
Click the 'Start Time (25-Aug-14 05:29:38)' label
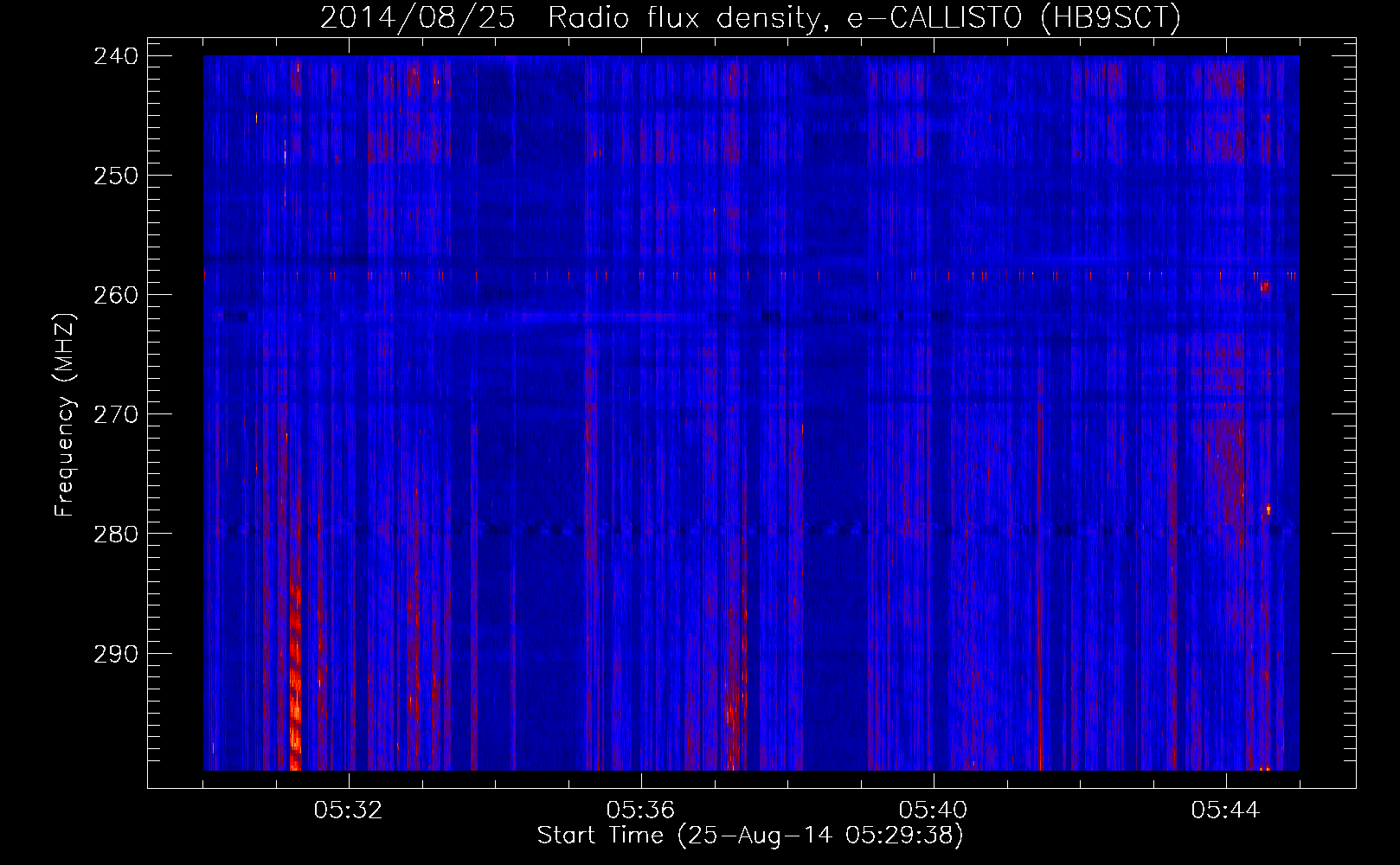pyautogui.click(x=750, y=836)
